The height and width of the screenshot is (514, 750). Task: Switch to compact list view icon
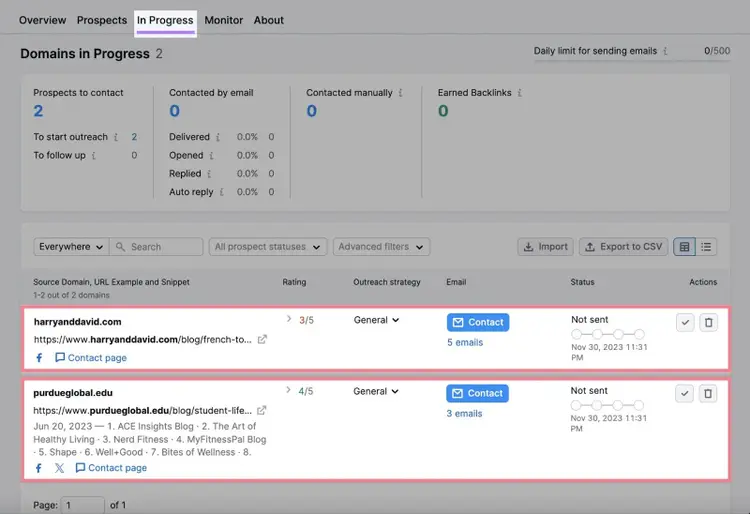point(706,247)
